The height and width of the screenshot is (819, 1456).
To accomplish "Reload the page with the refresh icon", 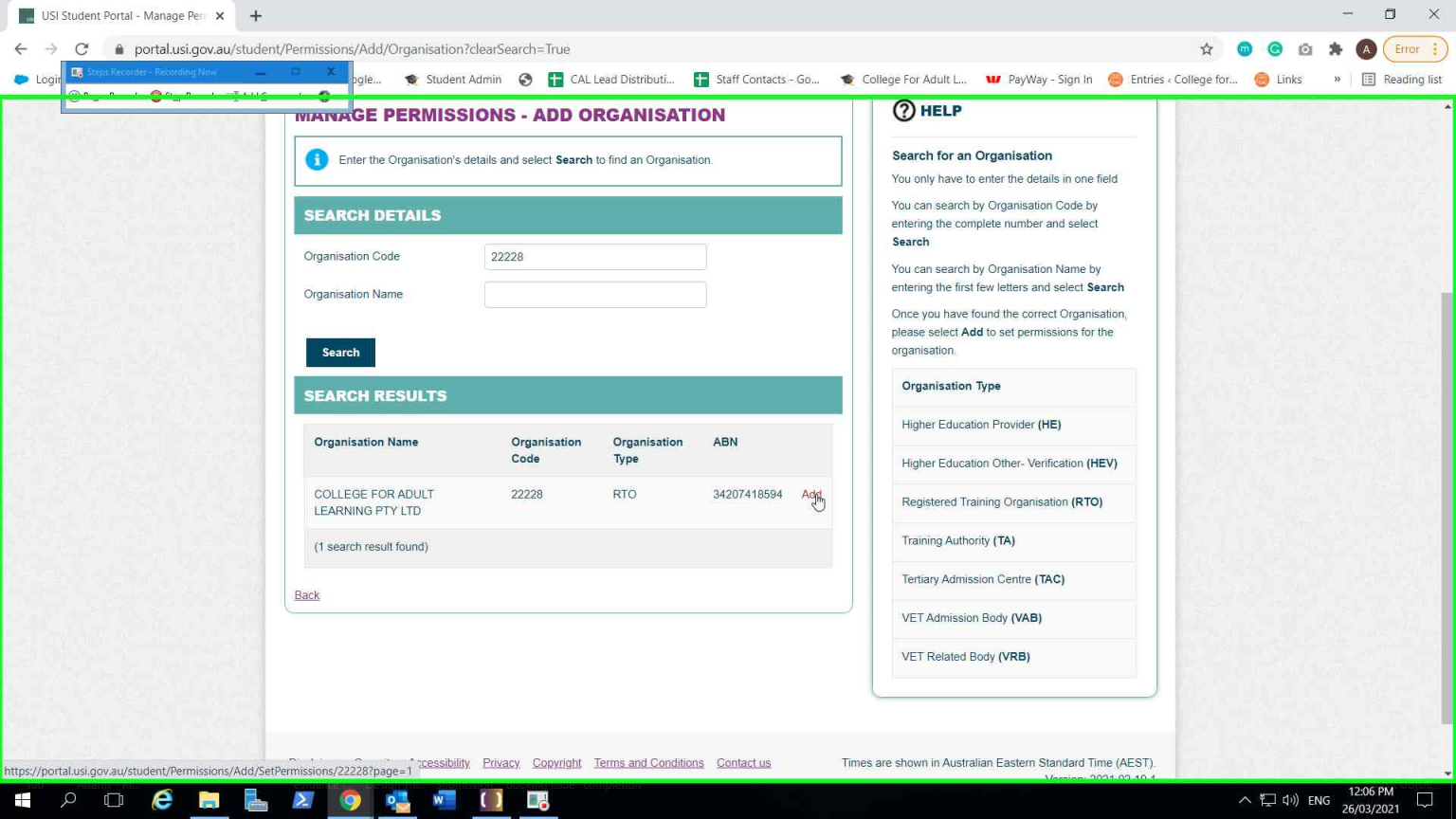I will [82, 49].
